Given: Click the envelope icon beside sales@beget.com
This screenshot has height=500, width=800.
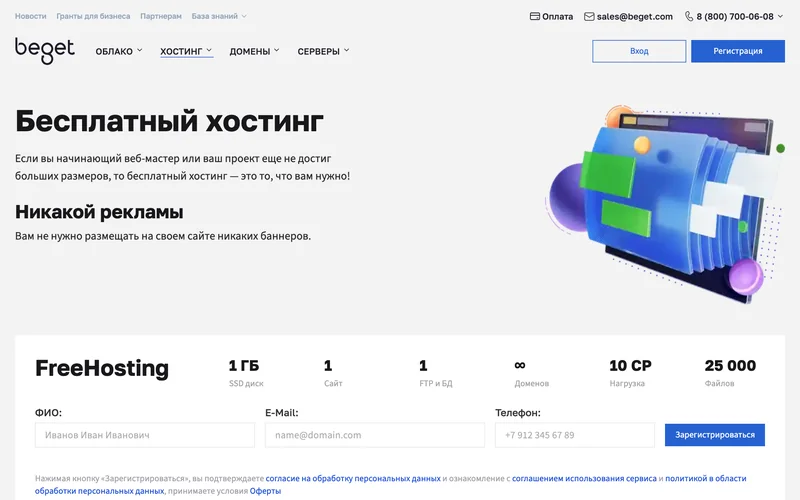Looking at the screenshot, I should 589,16.
